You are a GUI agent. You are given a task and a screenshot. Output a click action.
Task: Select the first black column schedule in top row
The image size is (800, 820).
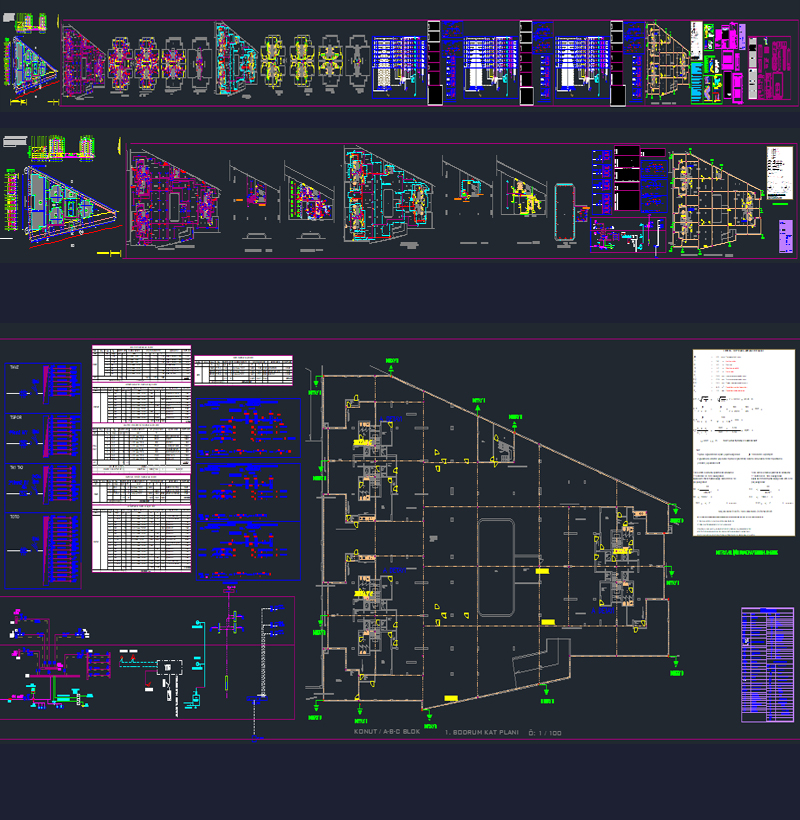[x=435, y=62]
